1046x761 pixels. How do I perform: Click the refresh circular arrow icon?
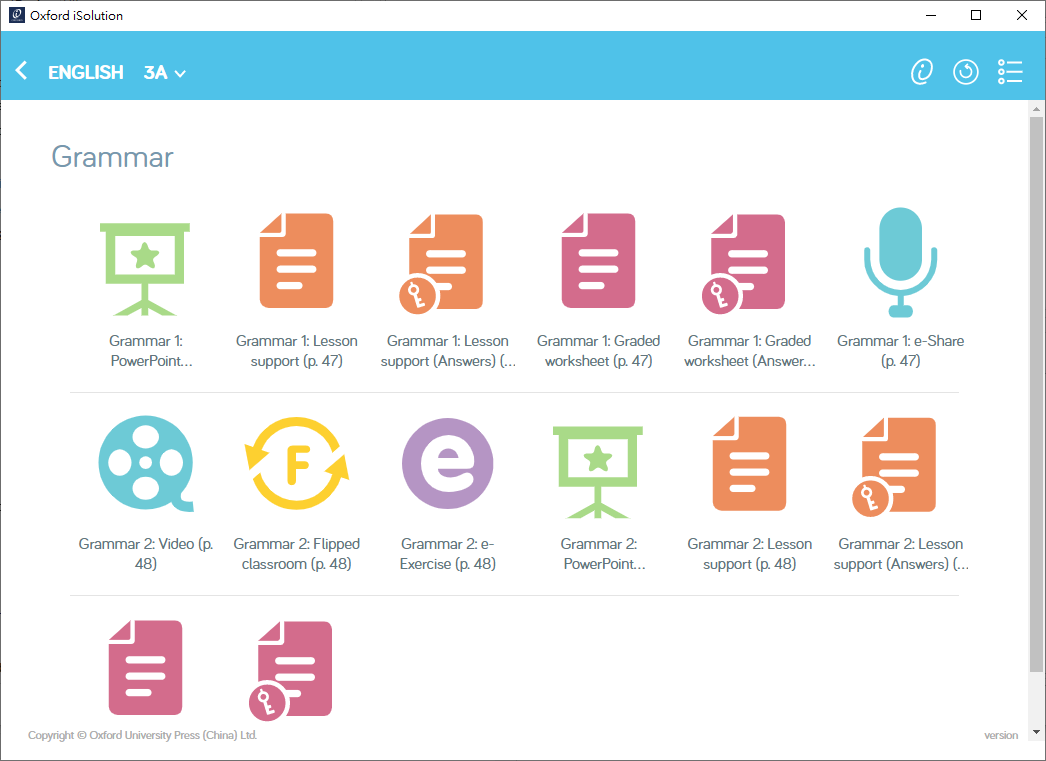pos(965,71)
